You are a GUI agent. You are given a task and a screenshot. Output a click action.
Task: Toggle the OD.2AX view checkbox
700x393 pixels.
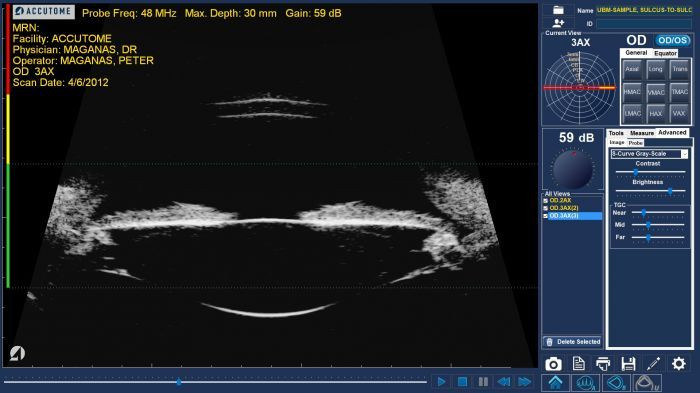tap(546, 201)
